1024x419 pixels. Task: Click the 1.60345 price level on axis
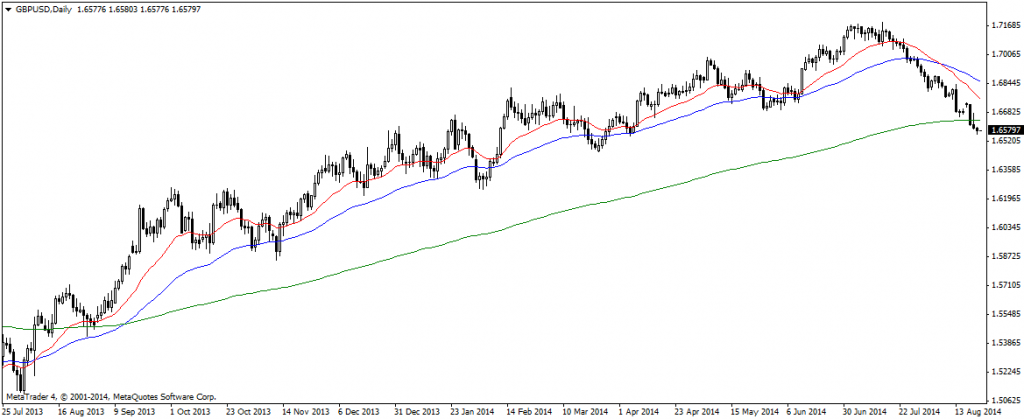(x=1003, y=227)
